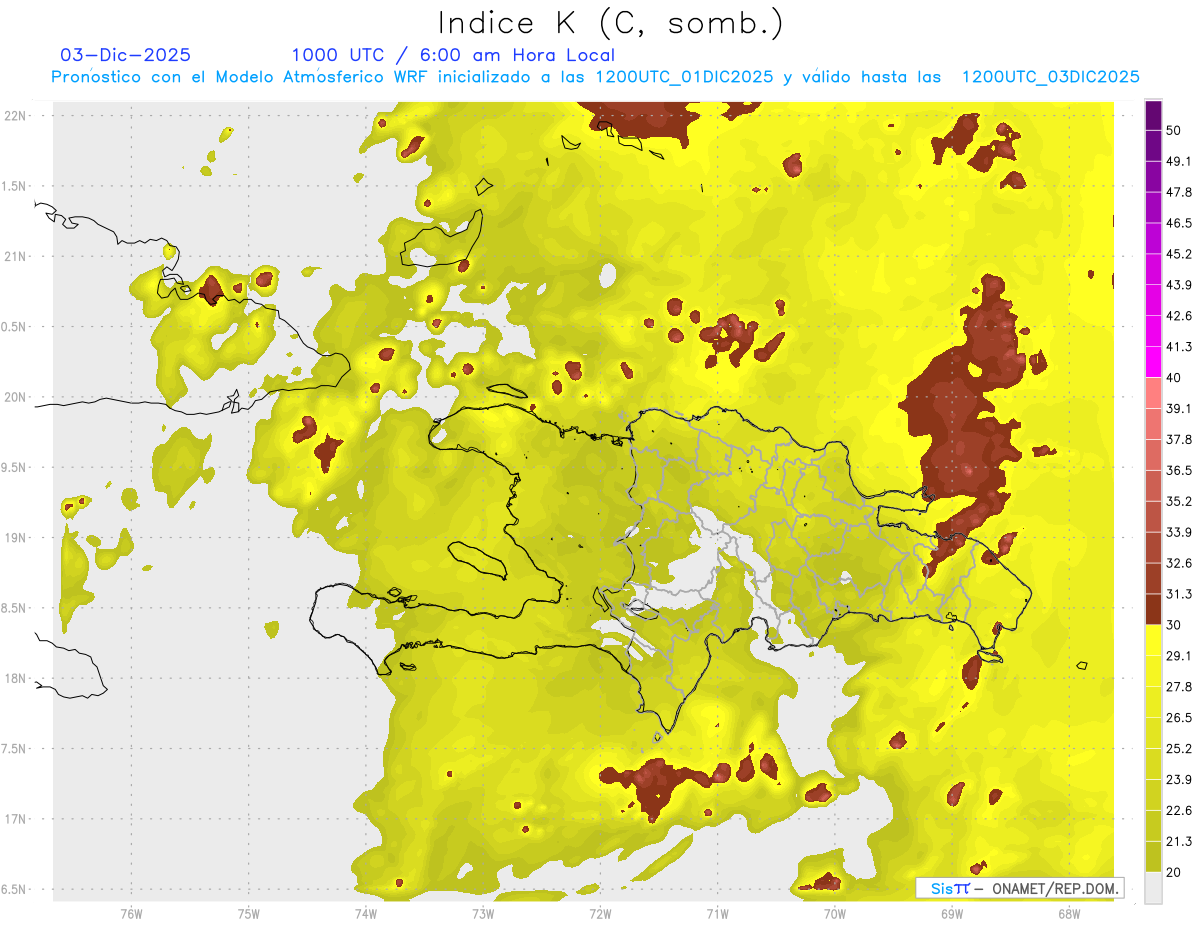Screen dimensions: 1200x927
Task: Click the color bar value "41.3"
Action: point(1179,347)
